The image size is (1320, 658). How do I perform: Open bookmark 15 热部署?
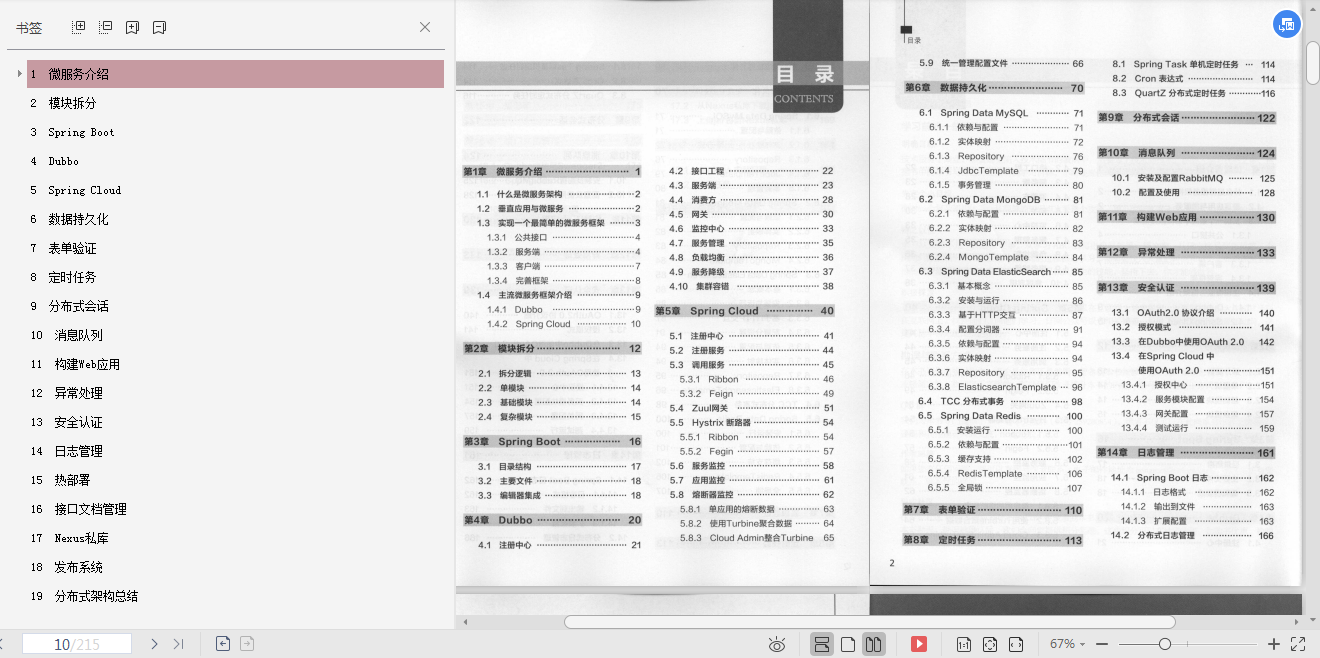pyautogui.click(x=235, y=480)
